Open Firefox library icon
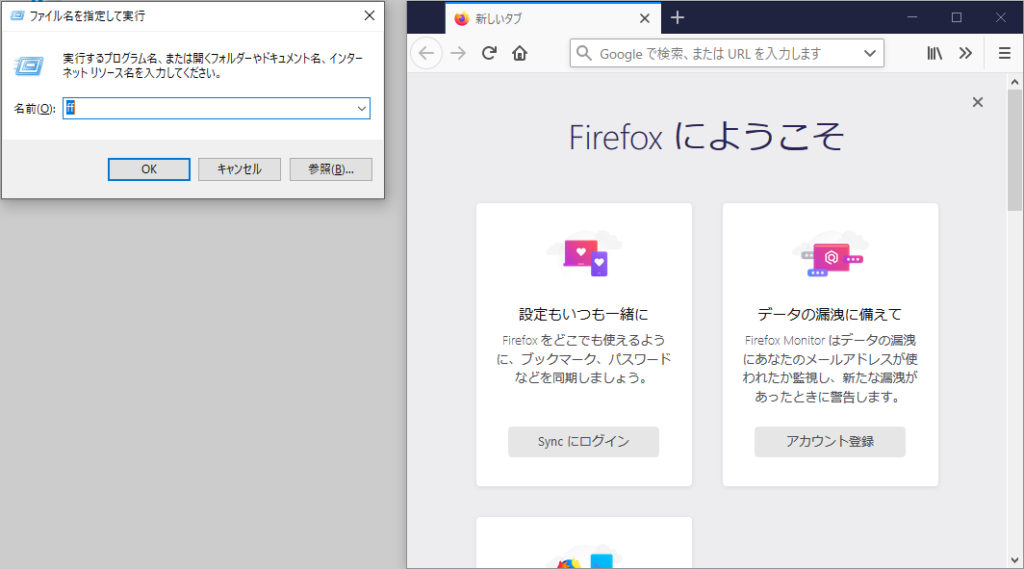 coord(935,53)
